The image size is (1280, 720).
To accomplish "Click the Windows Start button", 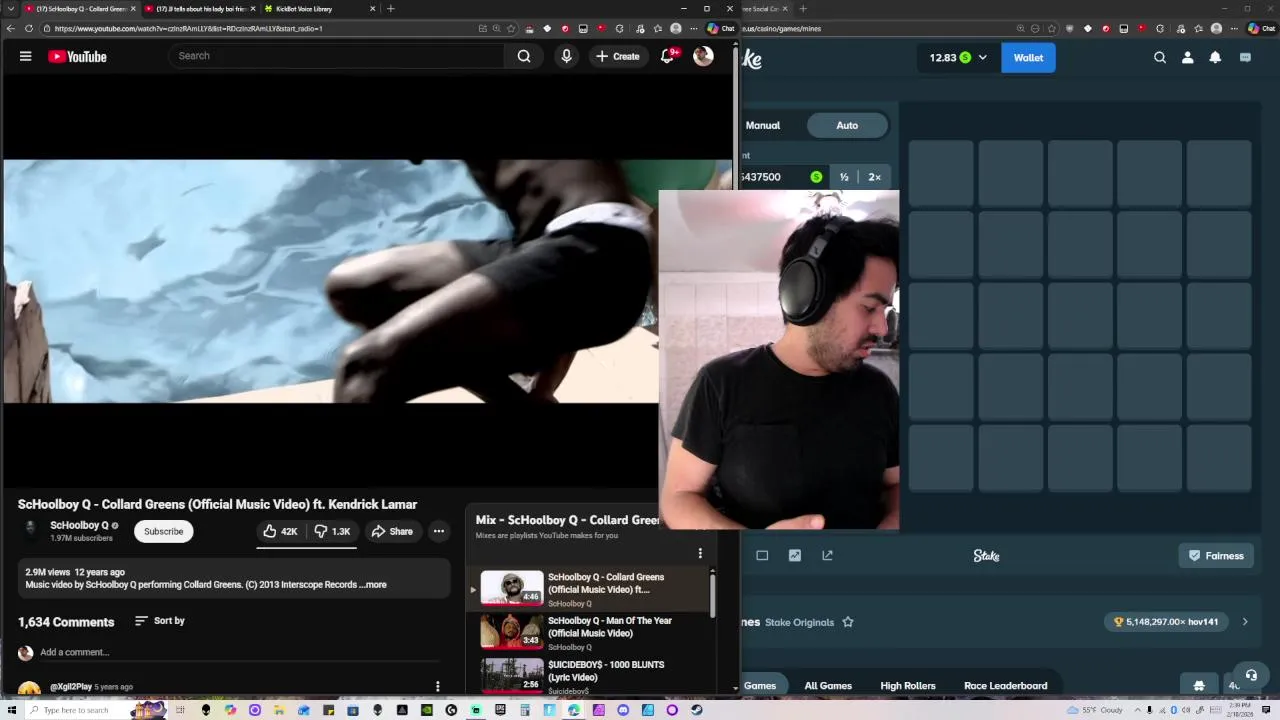I will coord(11,710).
